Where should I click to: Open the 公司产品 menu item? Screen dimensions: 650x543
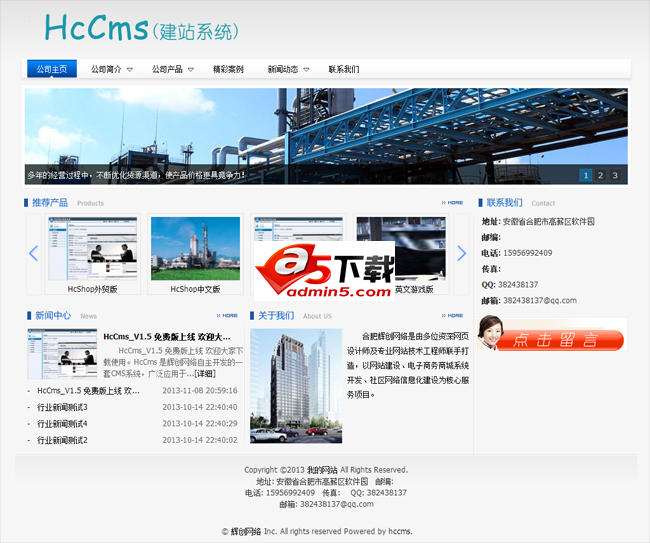[167, 69]
